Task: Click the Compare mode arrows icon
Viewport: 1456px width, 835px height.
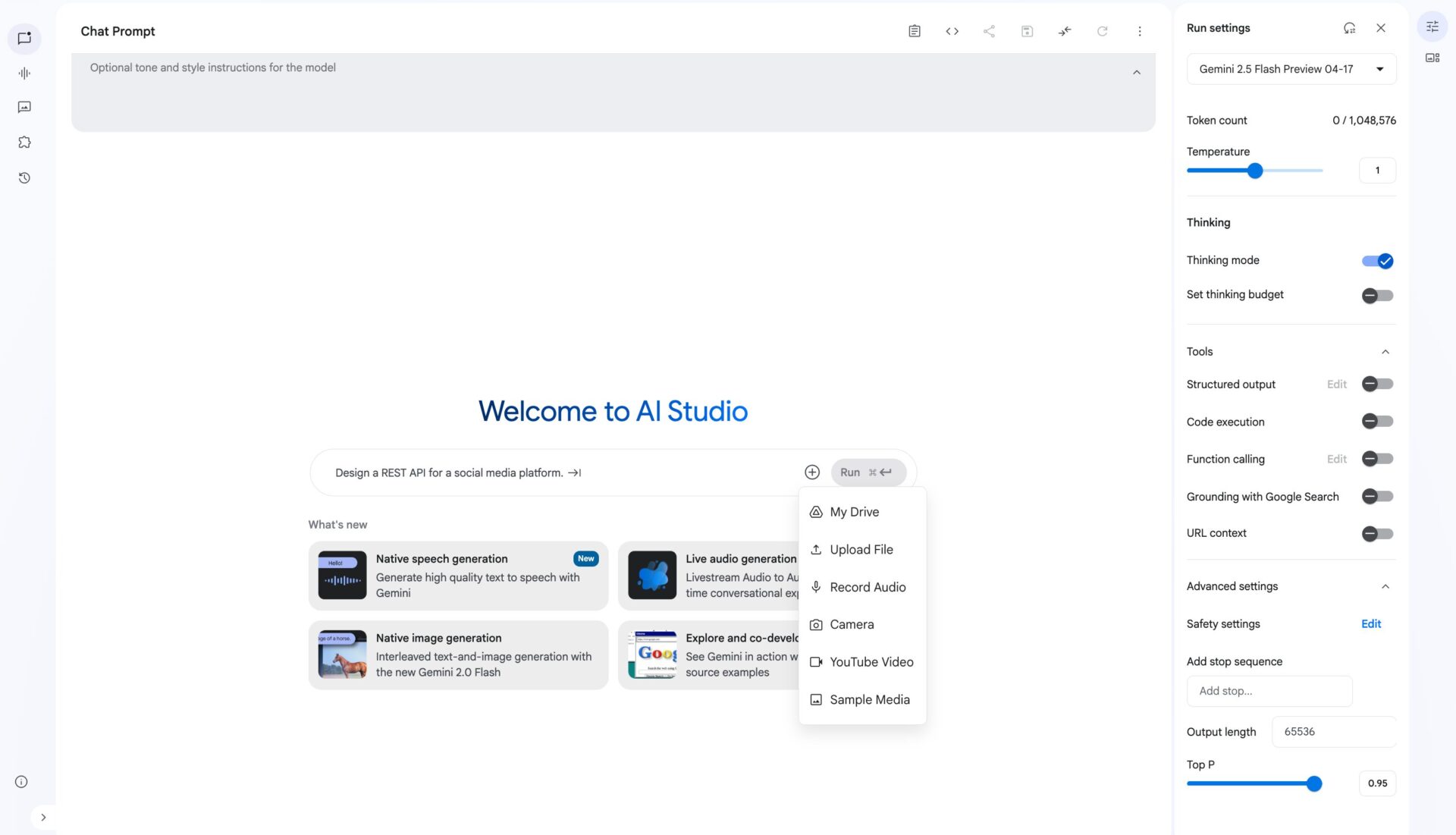Action: (x=1065, y=31)
